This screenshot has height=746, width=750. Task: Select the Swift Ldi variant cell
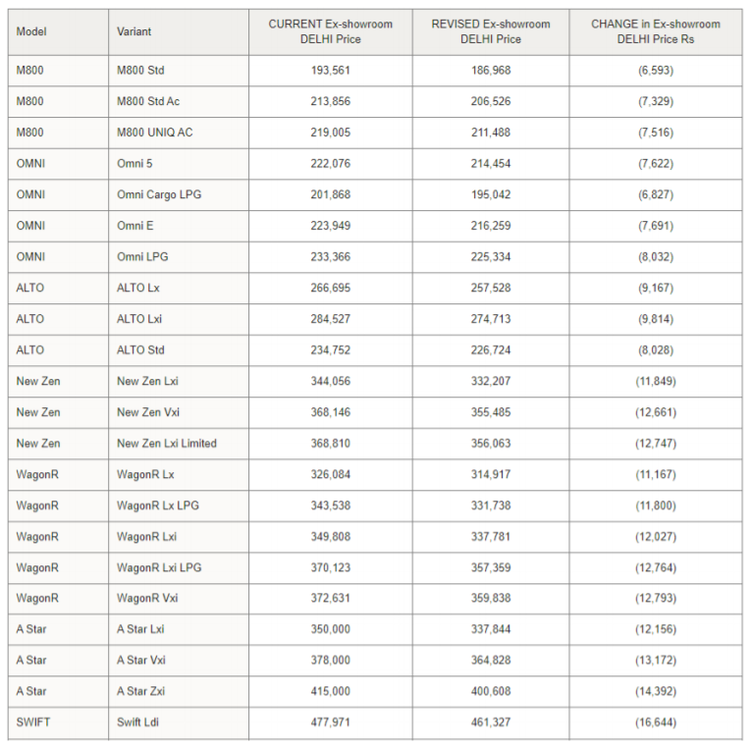click(178, 723)
